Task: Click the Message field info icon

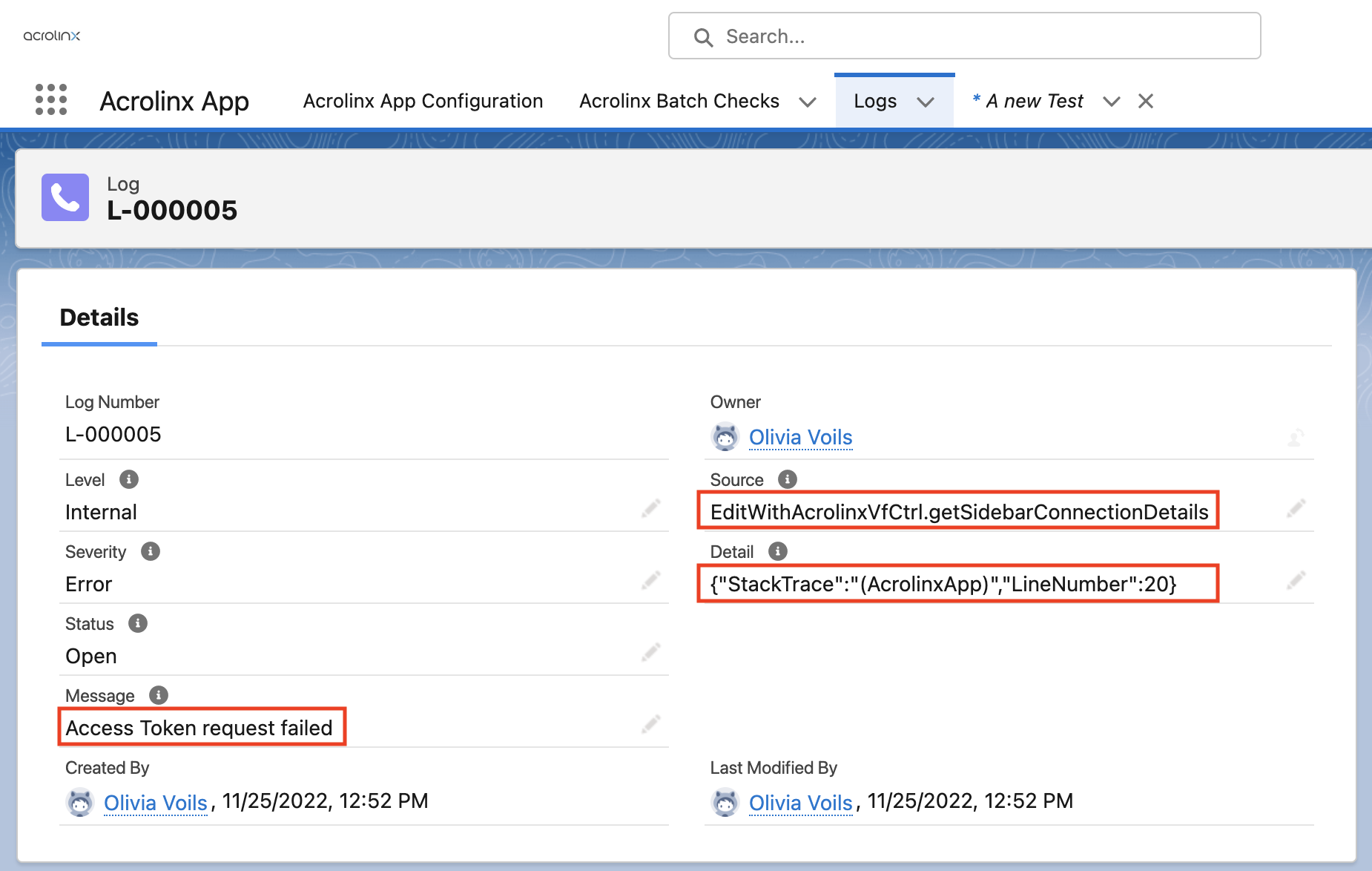Action: [x=159, y=695]
